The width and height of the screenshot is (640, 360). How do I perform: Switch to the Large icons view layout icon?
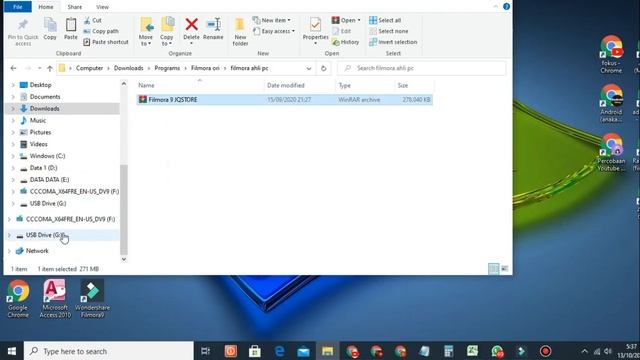[x=504, y=269]
